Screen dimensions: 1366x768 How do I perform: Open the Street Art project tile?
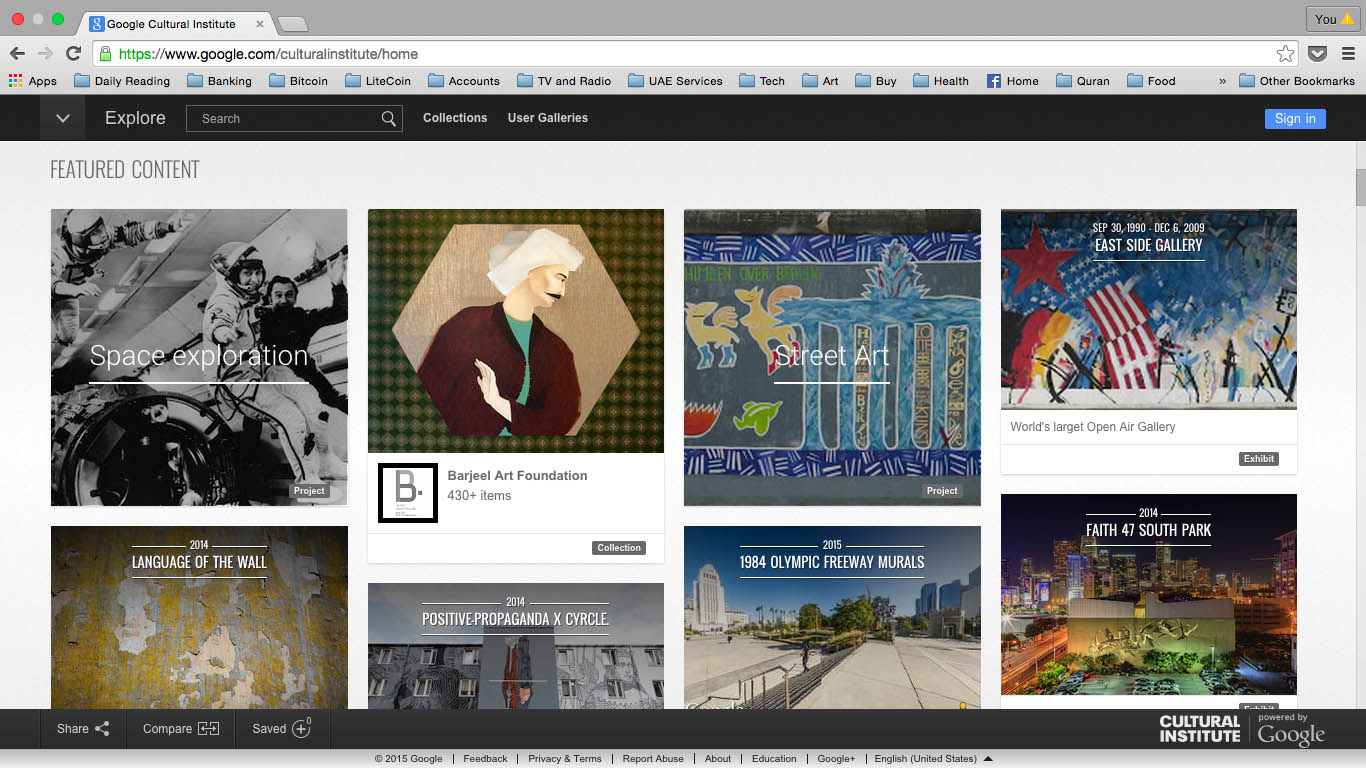(832, 357)
